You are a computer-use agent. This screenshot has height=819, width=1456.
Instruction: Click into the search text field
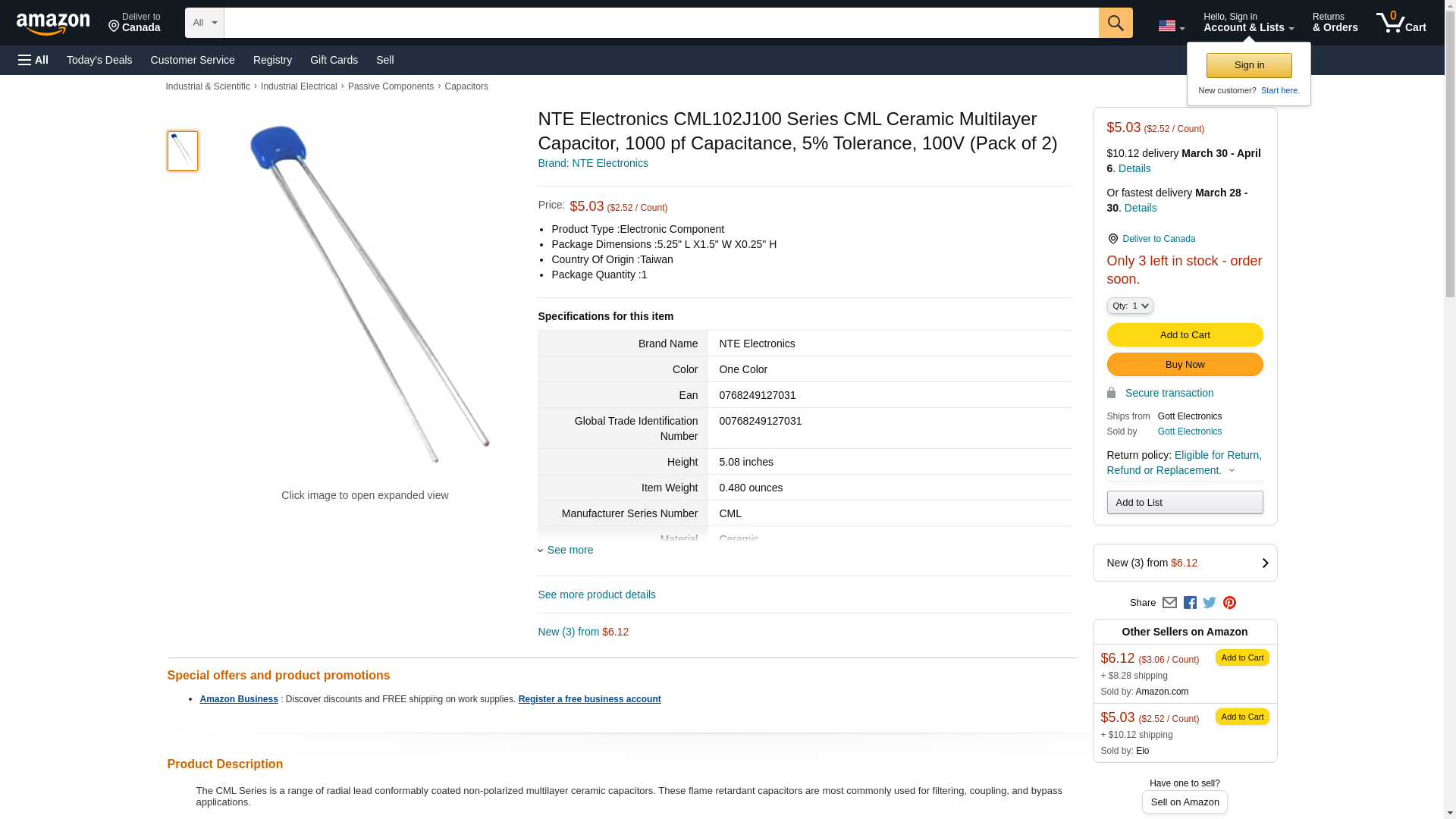tap(661, 23)
